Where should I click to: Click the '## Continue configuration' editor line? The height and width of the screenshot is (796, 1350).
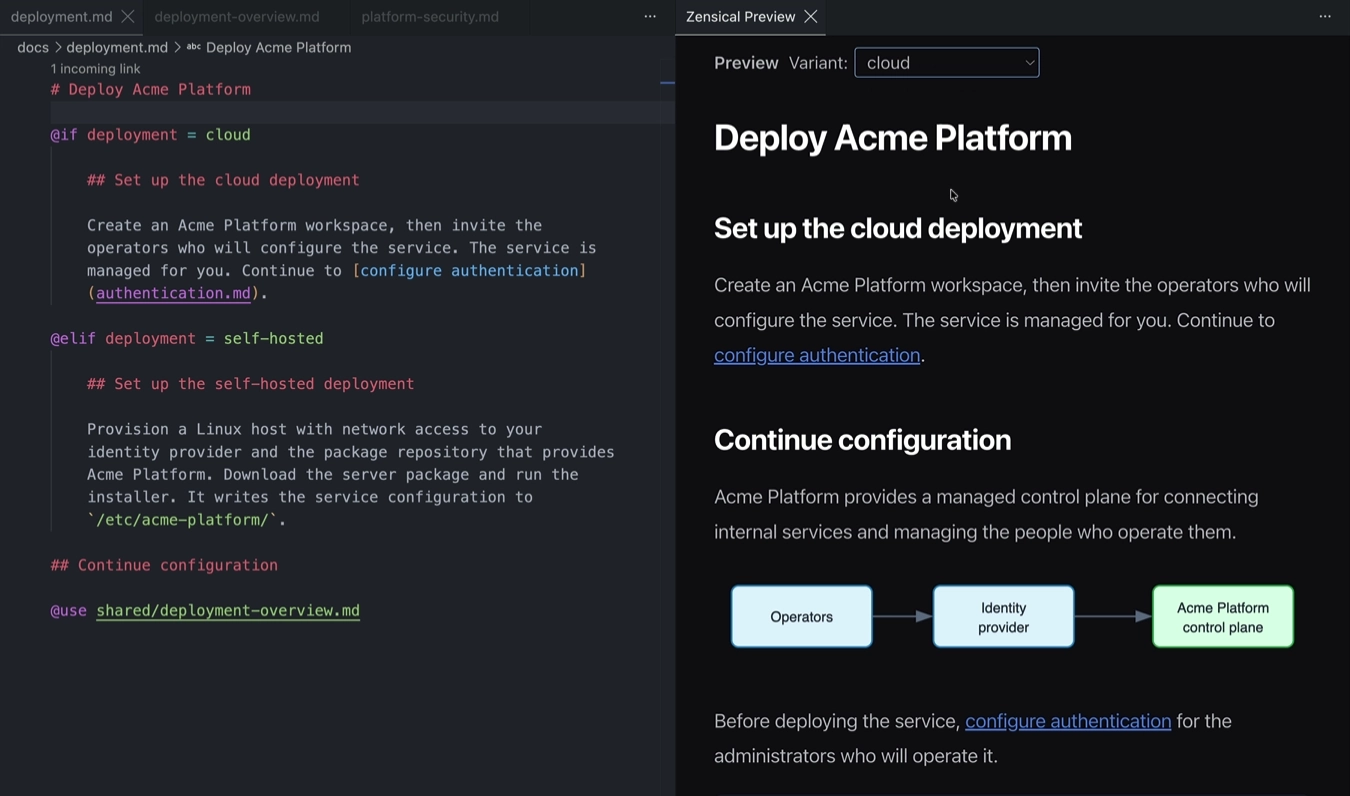click(x=164, y=565)
